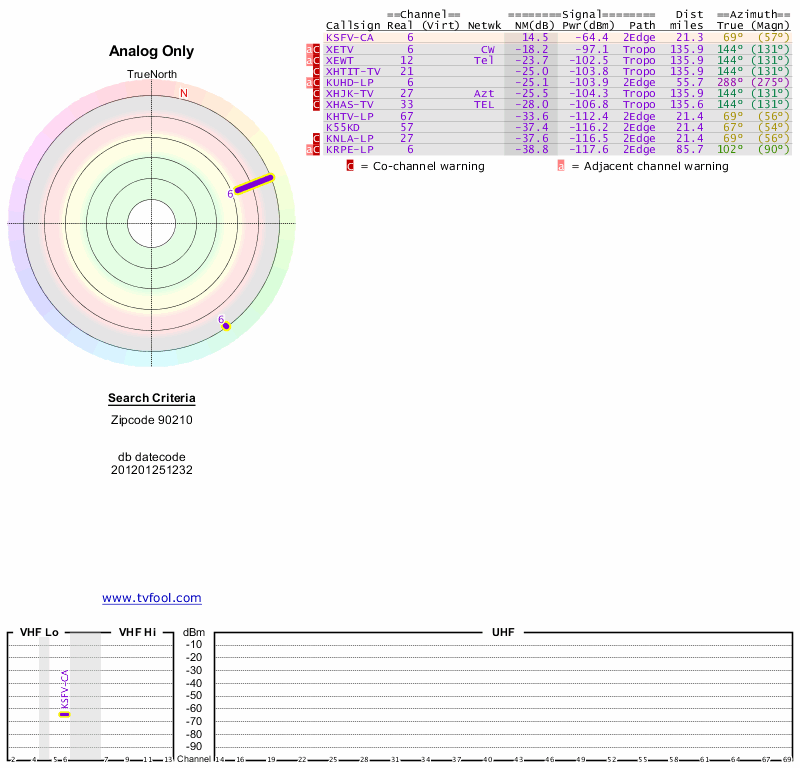
Task: Click the K55KD callsign entry
Action: click(x=343, y=127)
